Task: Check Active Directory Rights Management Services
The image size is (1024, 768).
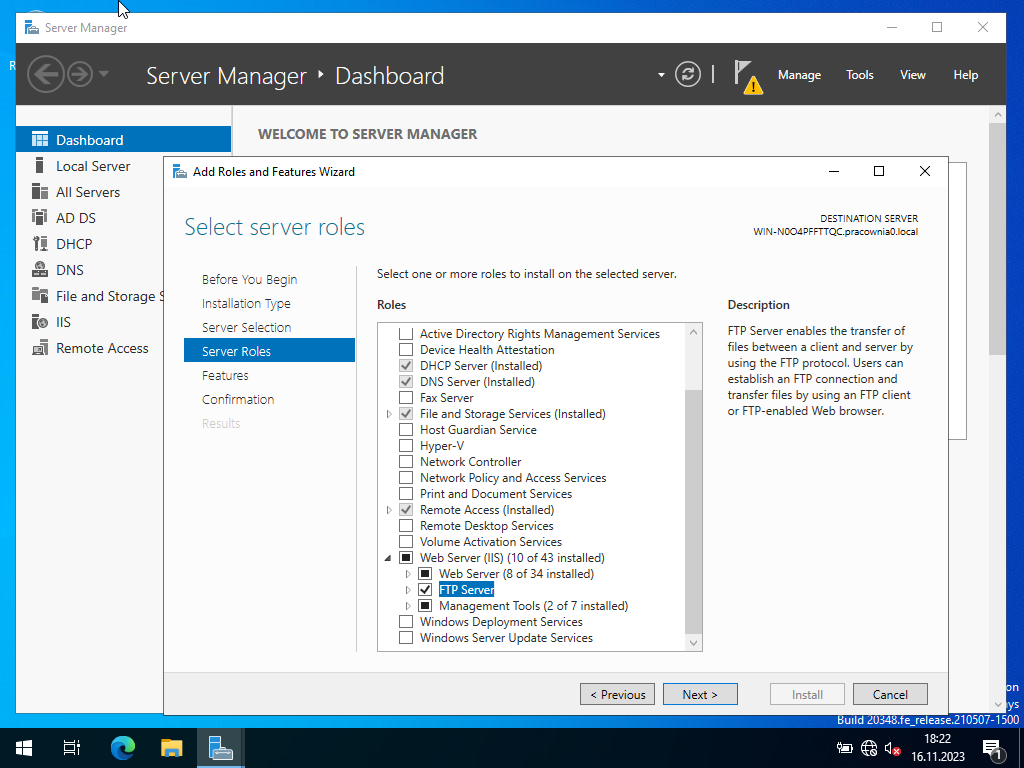Action: point(406,334)
